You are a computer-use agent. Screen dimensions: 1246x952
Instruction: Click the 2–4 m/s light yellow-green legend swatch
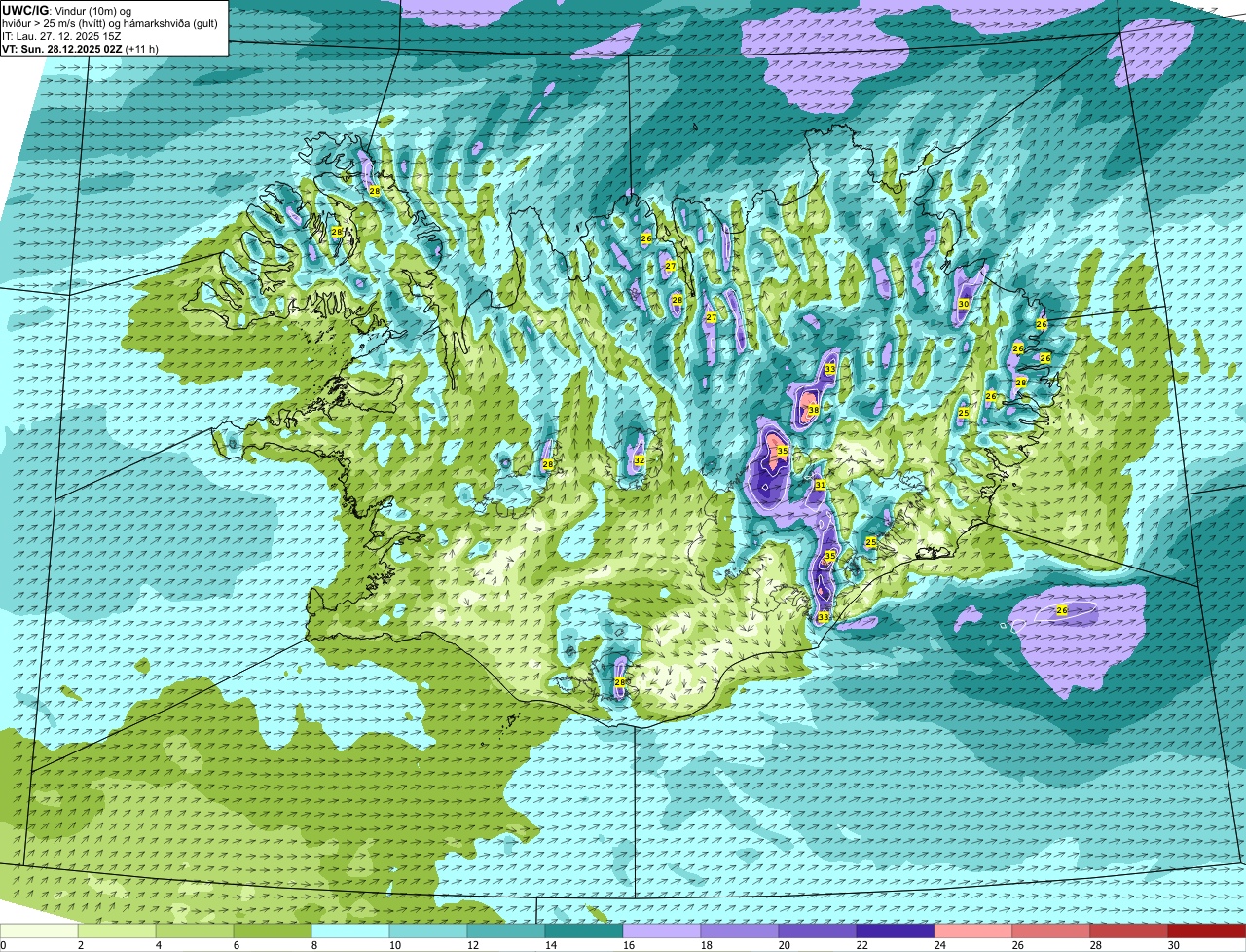pyautogui.click(x=117, y=932)
